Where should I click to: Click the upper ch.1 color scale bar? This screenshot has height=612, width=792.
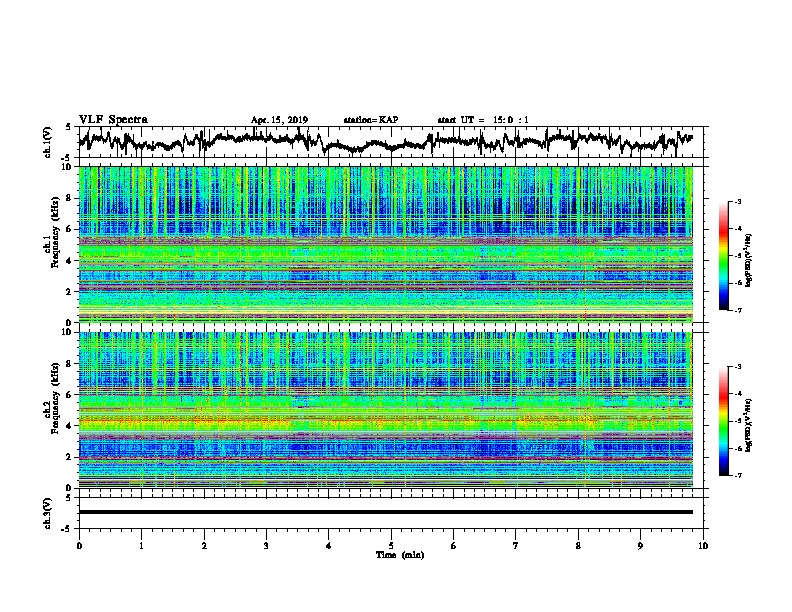[724, 256]
